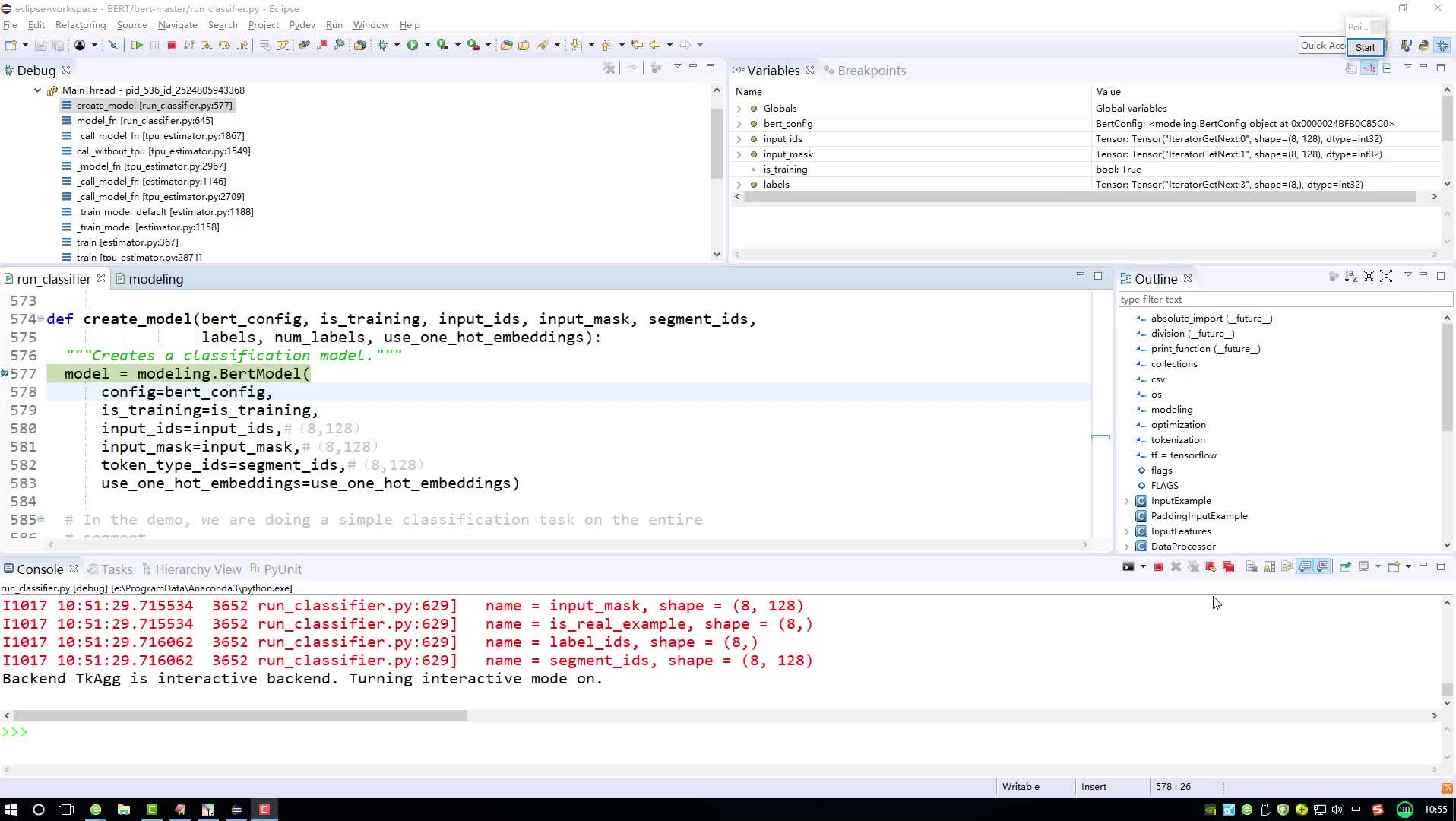
Task: Click the Start button at top right
Action: click(1365, 47)
